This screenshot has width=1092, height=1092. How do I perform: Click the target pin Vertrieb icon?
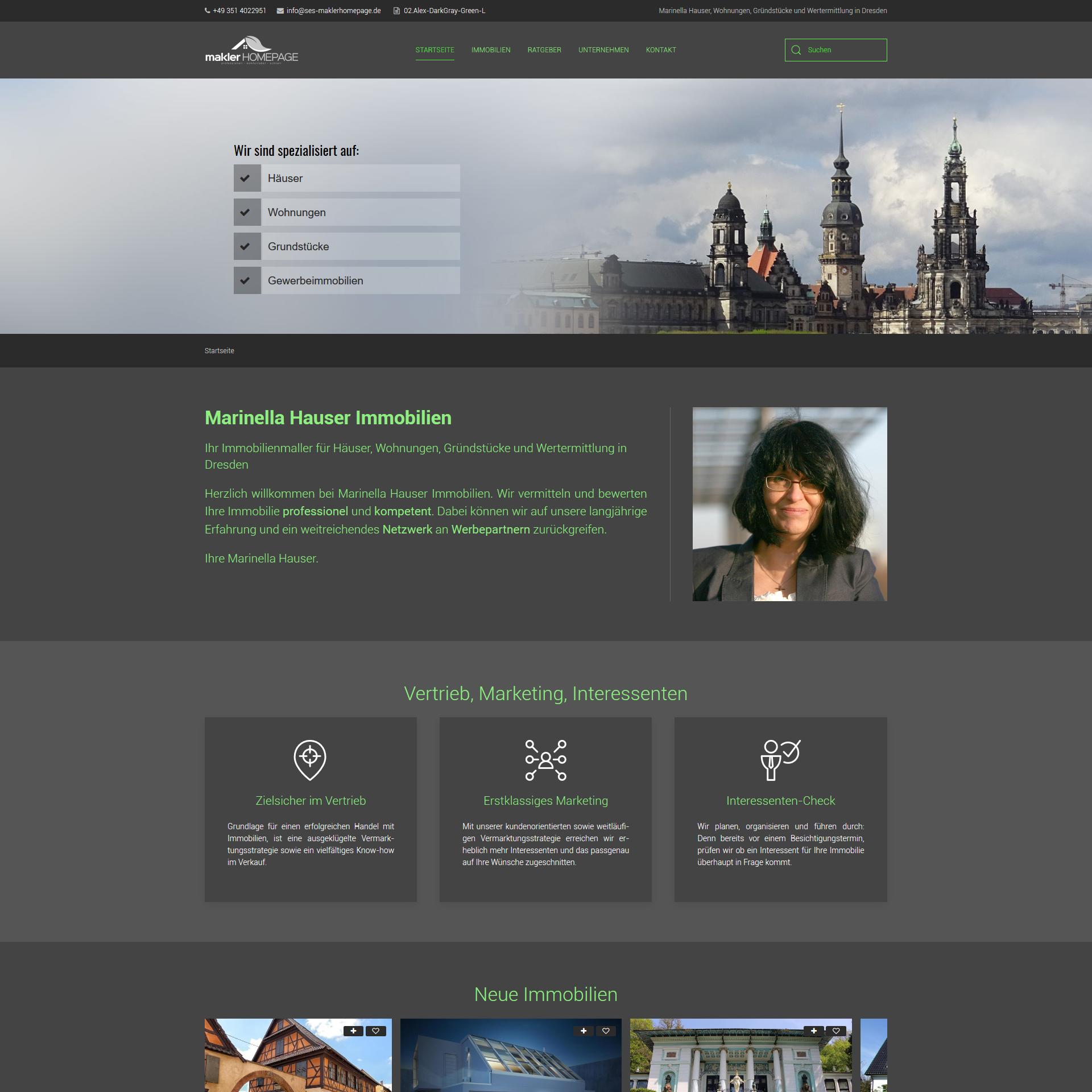pos(310,760)
